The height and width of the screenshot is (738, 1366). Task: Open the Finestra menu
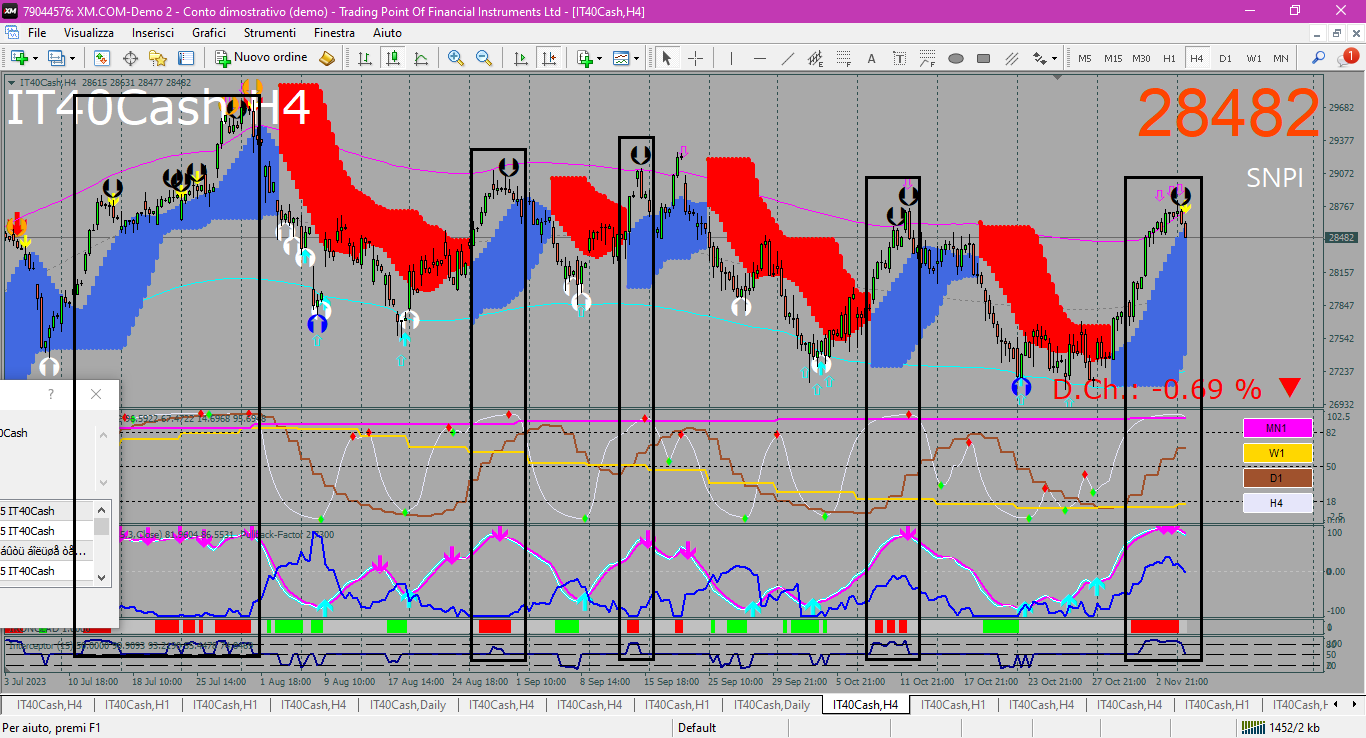tap(334, 32)
